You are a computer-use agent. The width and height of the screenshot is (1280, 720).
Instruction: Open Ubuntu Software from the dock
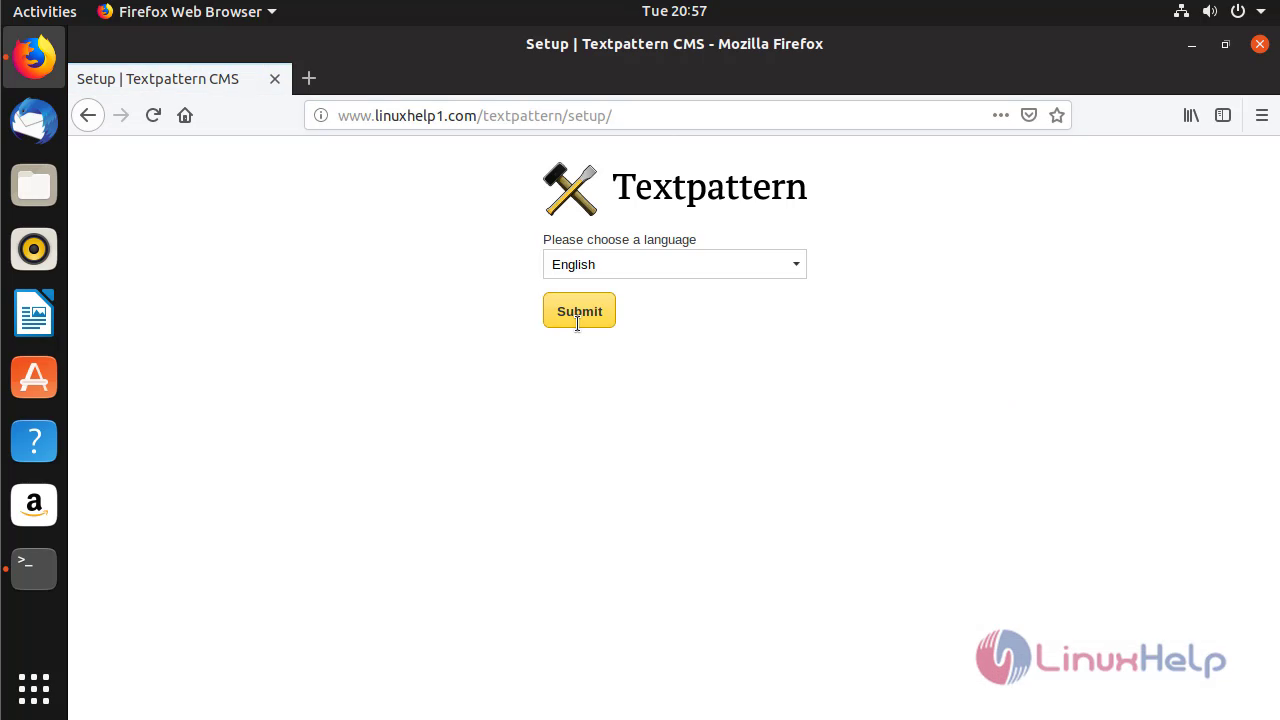click(x=34, y=377)
